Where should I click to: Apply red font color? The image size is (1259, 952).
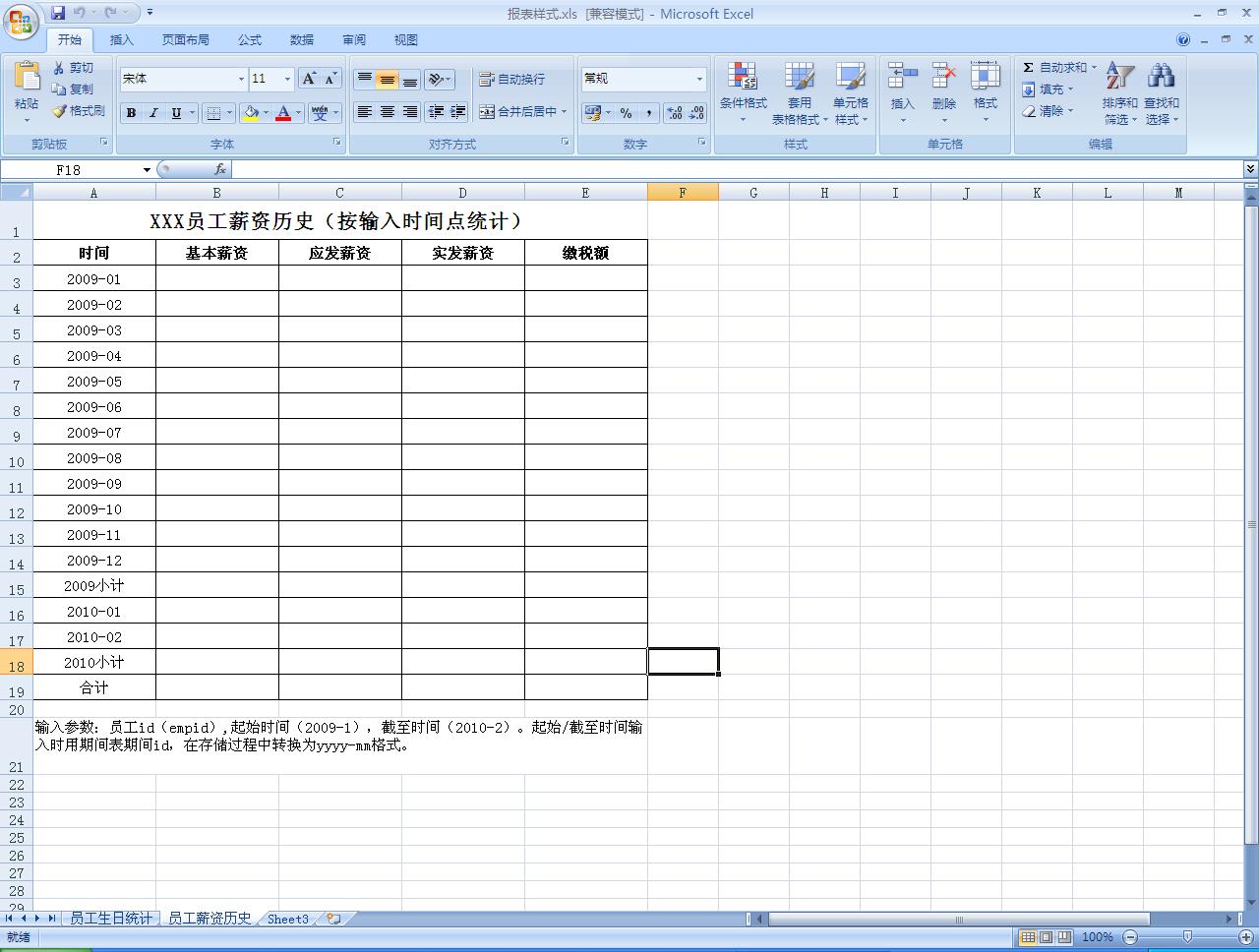tap(283, 113)
